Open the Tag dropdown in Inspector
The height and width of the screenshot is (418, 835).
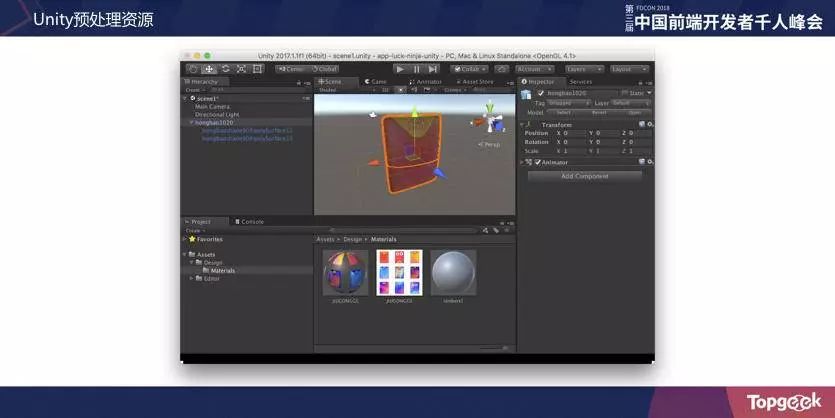click(x=568, y=103)
